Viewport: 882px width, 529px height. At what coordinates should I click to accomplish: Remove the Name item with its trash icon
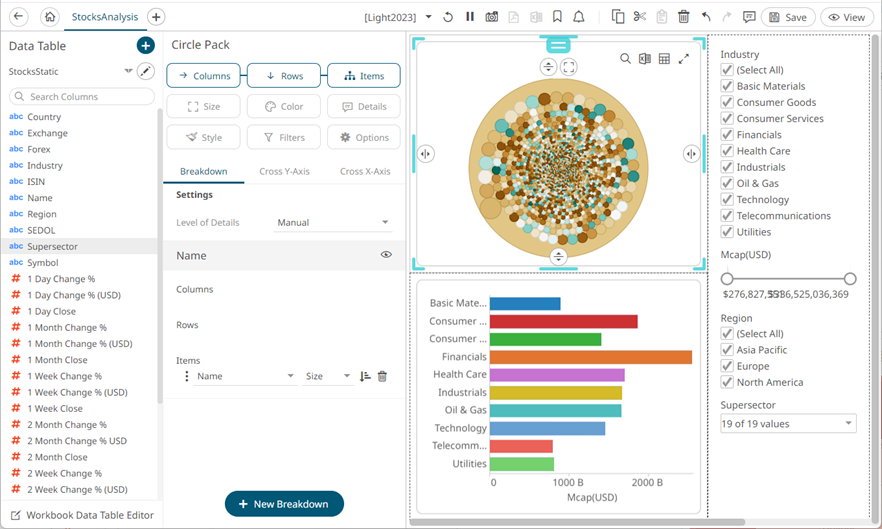(x=382, y=376)
